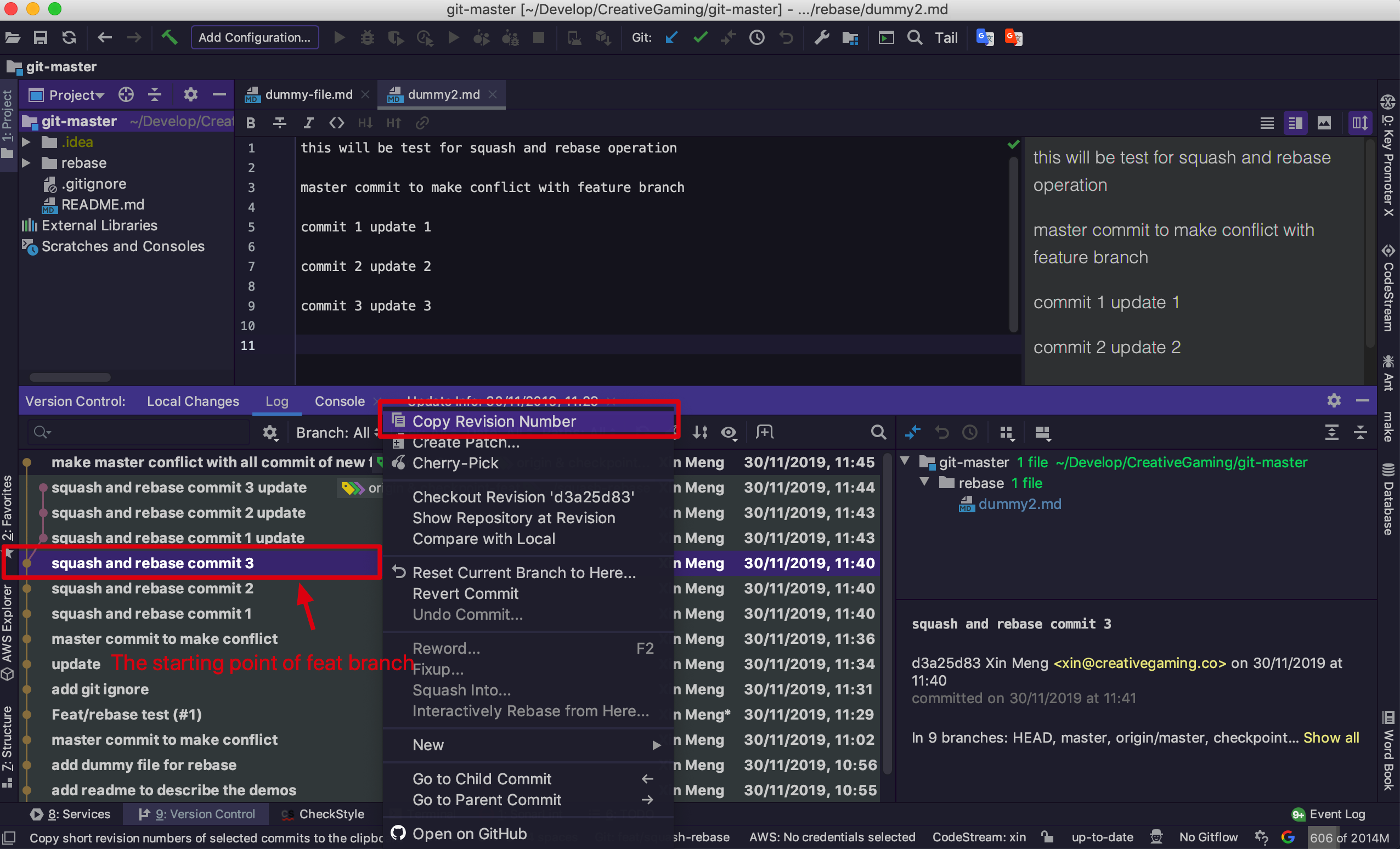Viewport: 1400px width, 849px height.
Task: Click the Italic formatting icon
Action: click(x=308, y=123)
